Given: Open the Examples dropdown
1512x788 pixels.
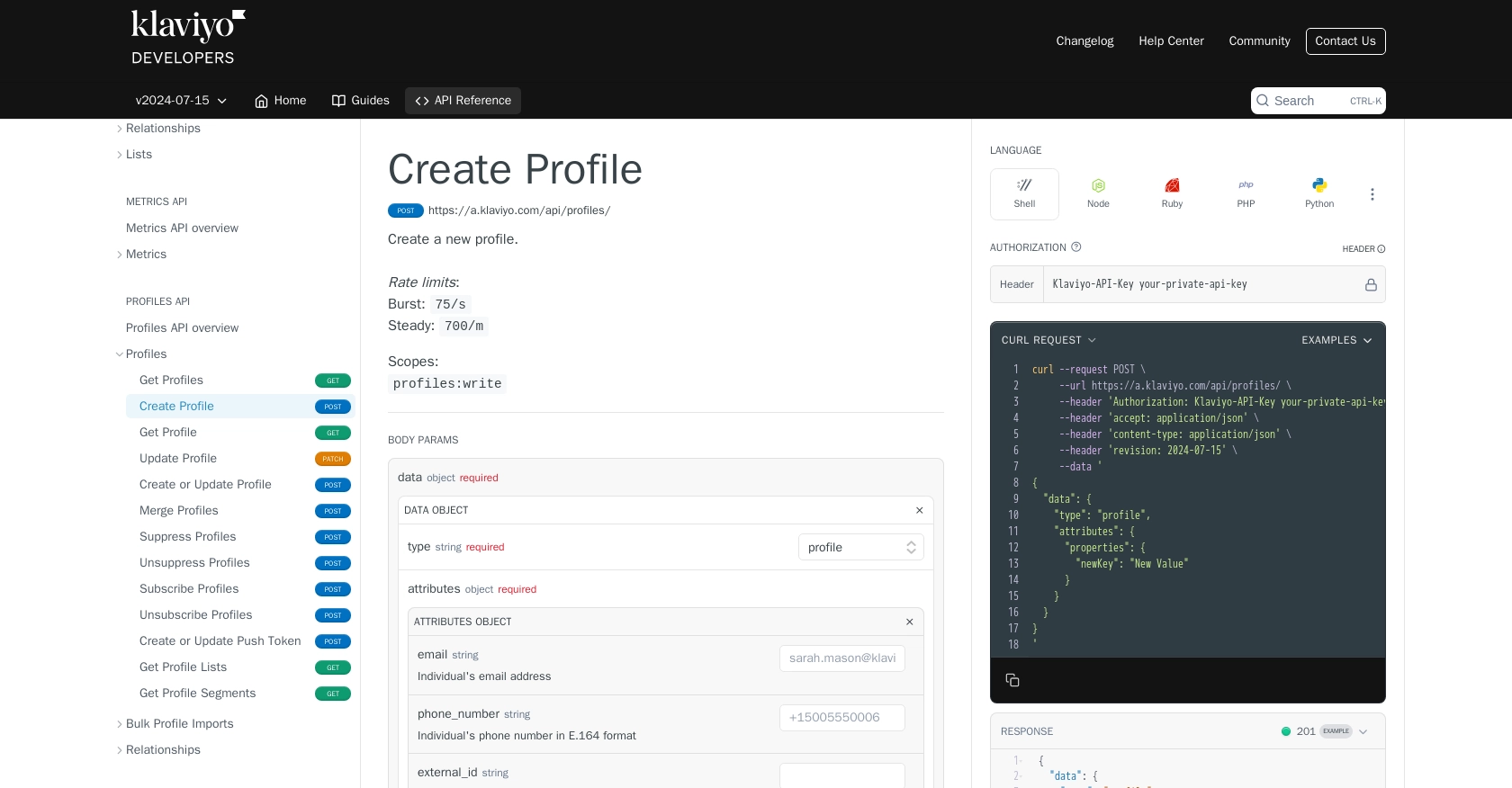Looking at the screenshot, I should (x=1336, y=340).
